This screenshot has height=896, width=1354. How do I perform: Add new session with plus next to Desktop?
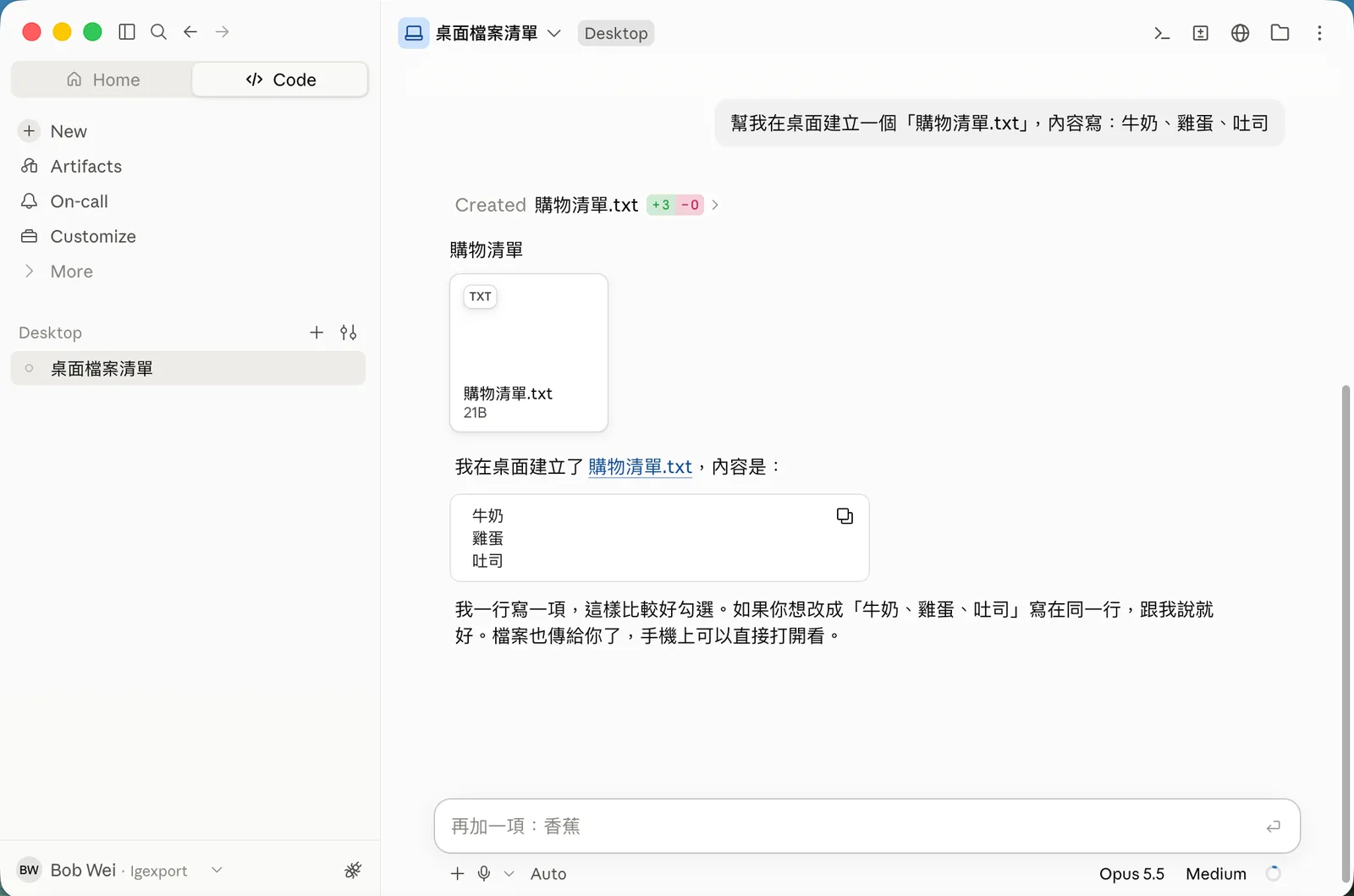click(x=316, y=333)
